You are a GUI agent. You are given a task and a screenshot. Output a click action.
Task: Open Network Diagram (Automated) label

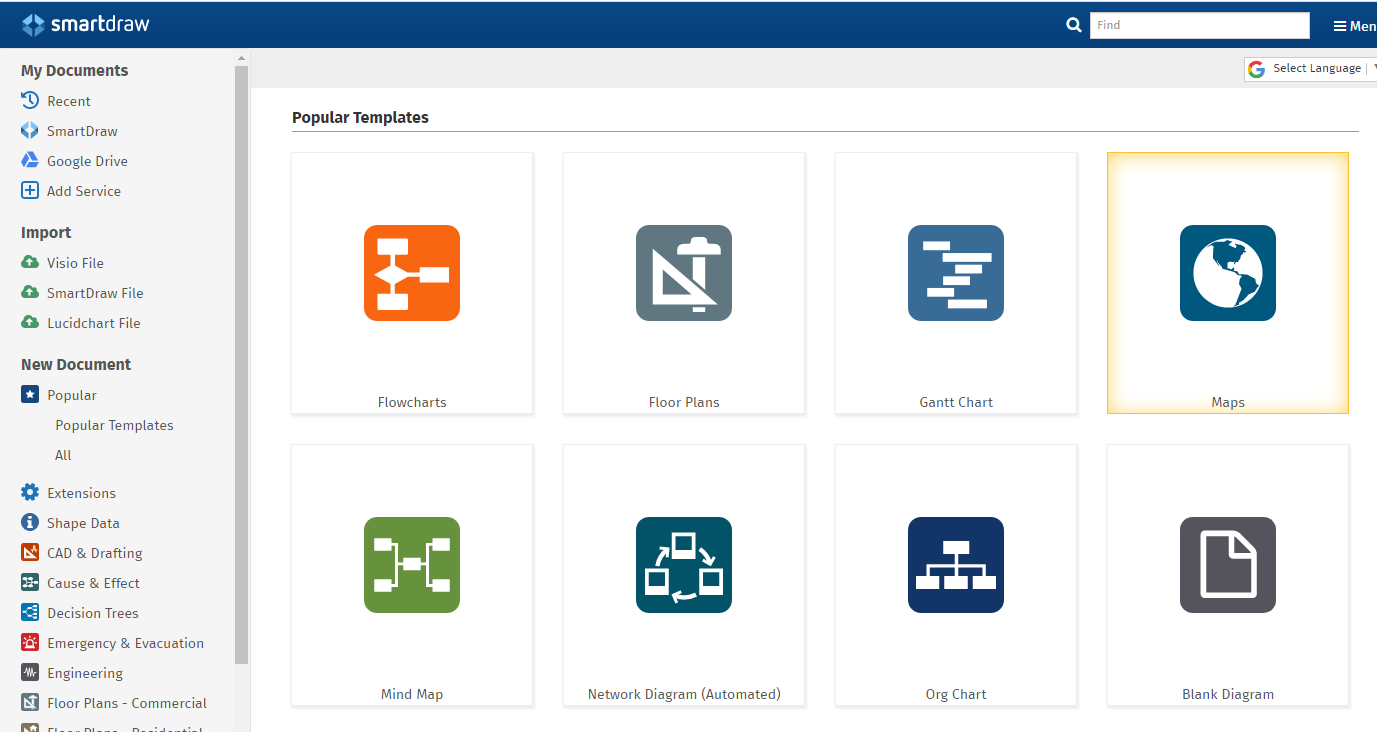(x=684, y=694)
